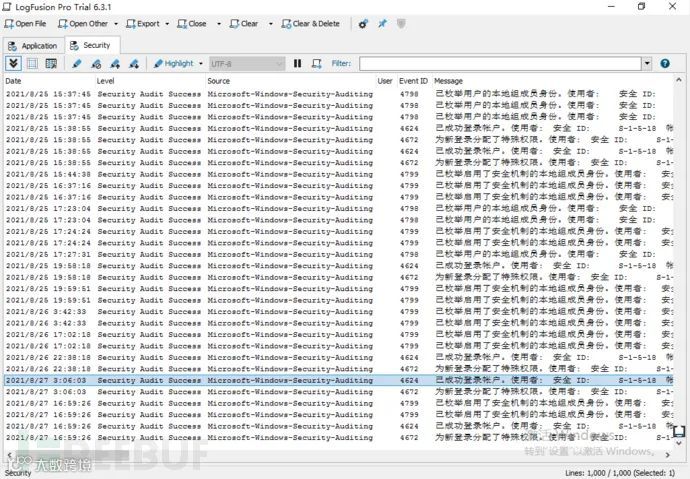Click the horizontal scrollbar right arrow
This screenshot has width=690, height=479.
point(668,455)
